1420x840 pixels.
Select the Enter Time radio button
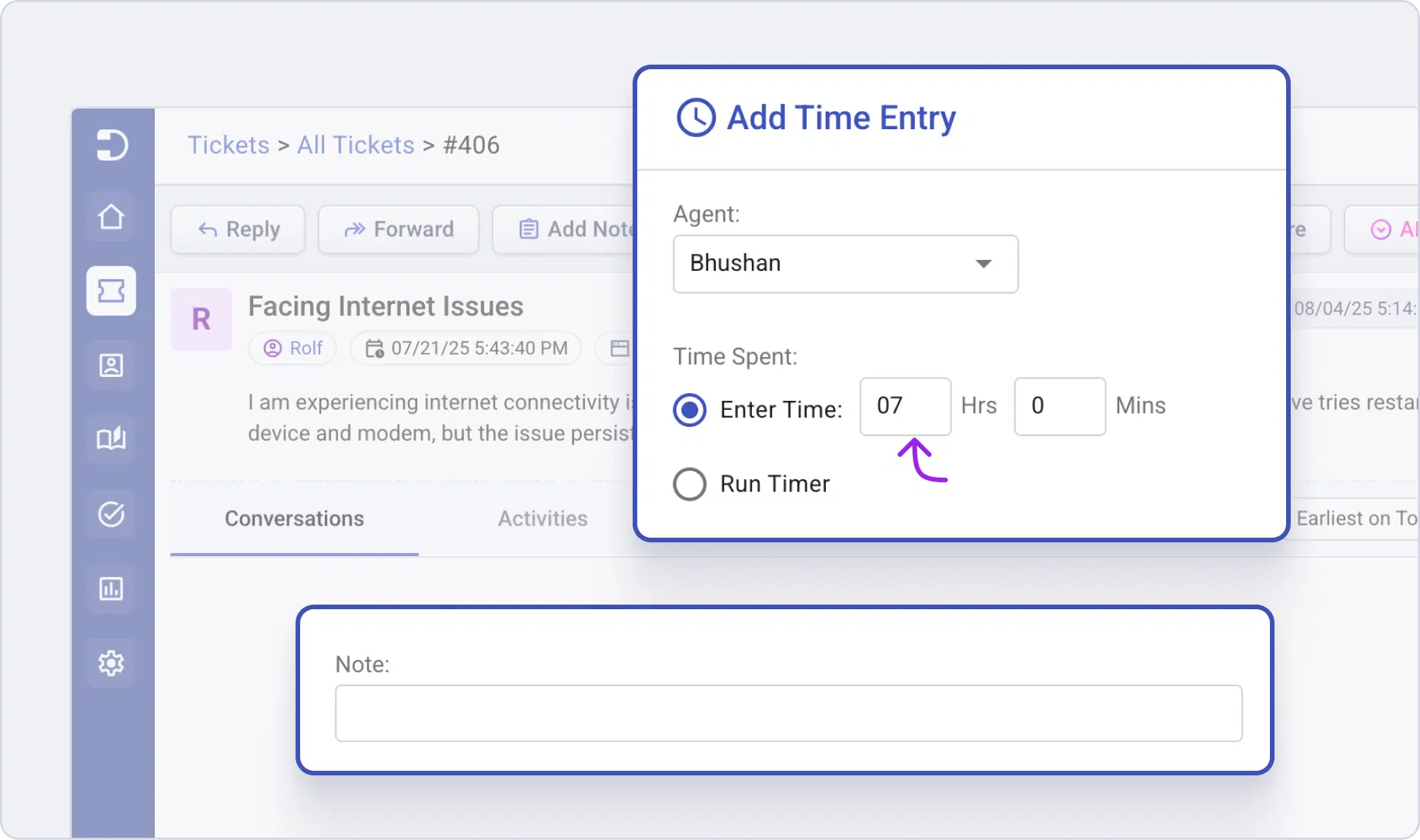690,410
